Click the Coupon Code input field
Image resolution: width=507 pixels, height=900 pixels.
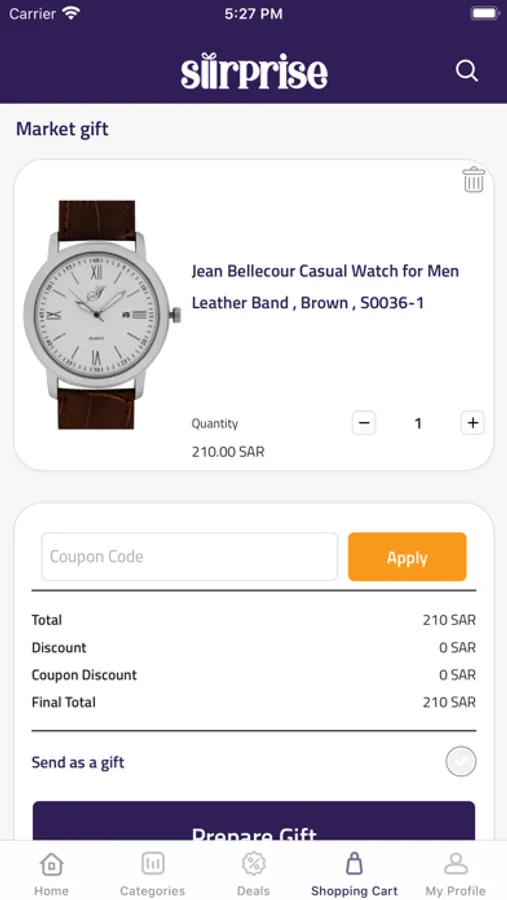[x=189, y=557]
